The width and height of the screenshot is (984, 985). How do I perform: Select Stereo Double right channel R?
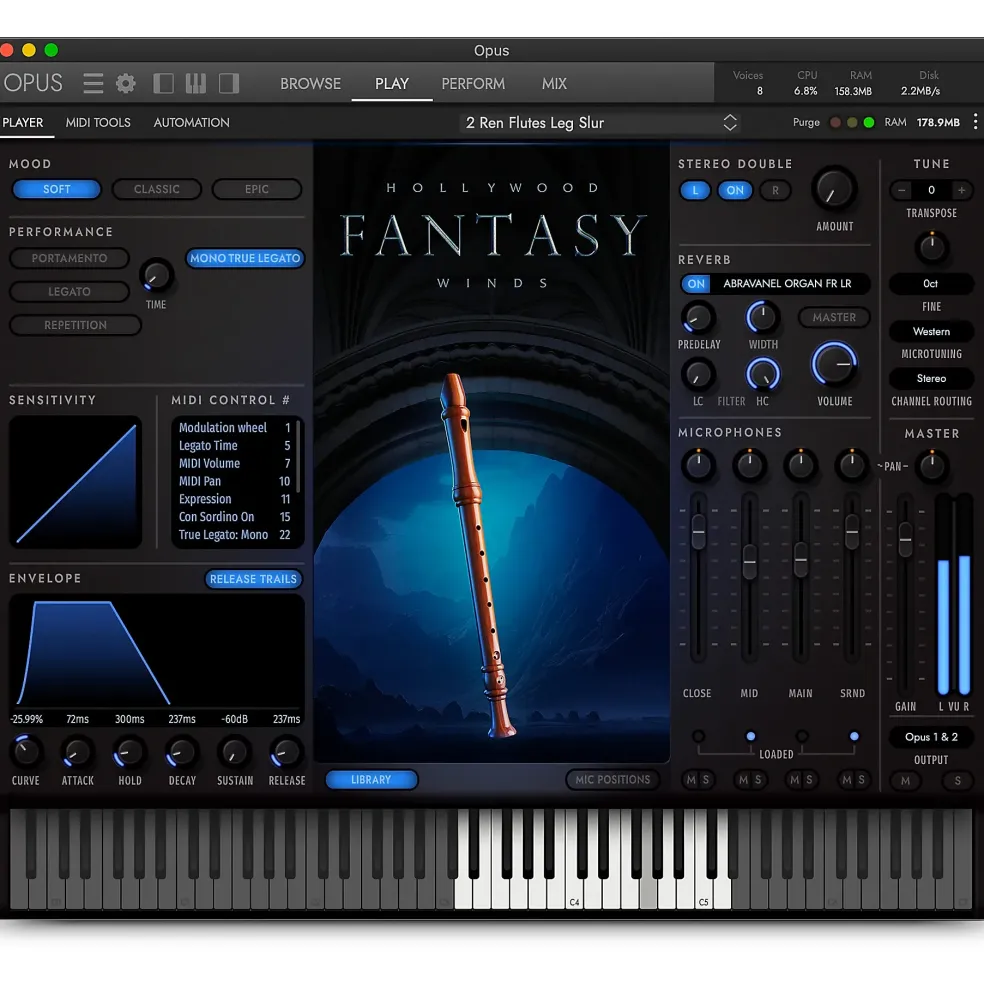pos(775,190)
